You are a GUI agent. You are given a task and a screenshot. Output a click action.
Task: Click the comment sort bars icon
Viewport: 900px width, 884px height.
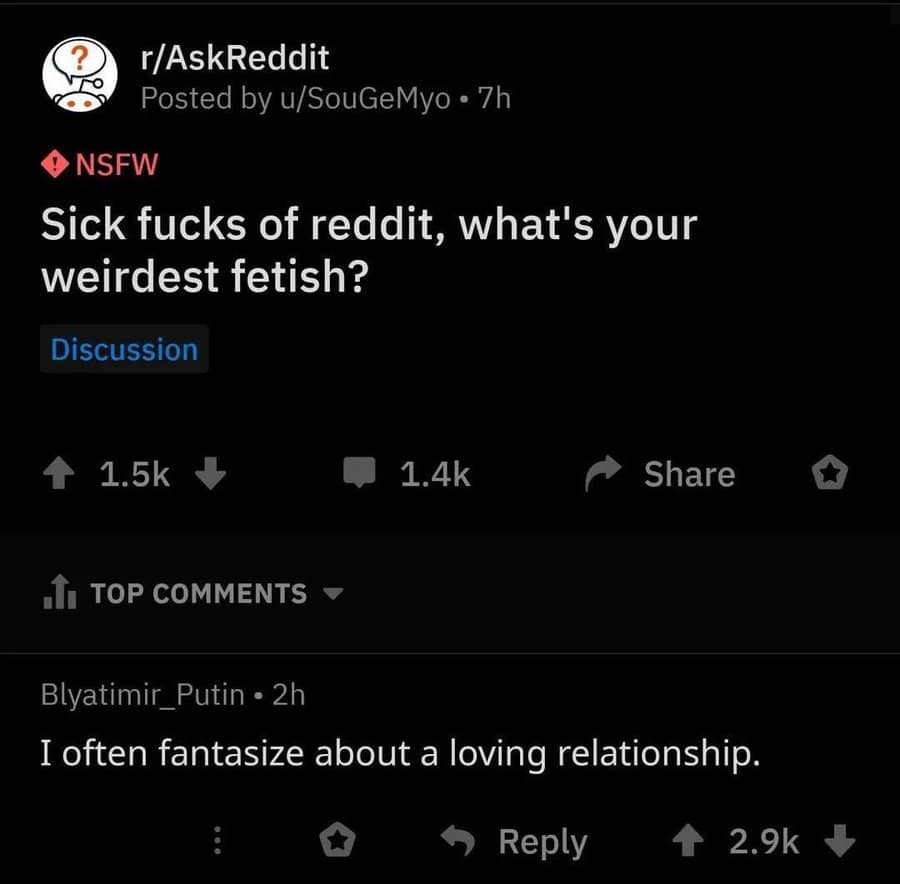[x=57, y=592]
